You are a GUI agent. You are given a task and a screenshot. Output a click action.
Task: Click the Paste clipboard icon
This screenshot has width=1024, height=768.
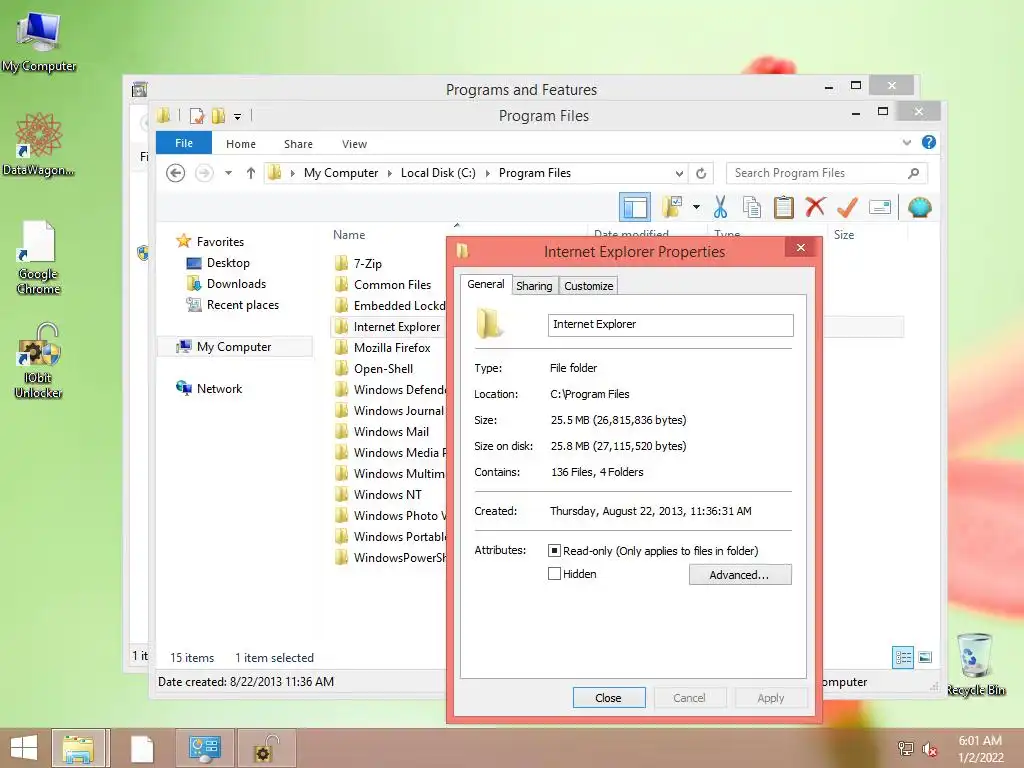tap(783, 207)
